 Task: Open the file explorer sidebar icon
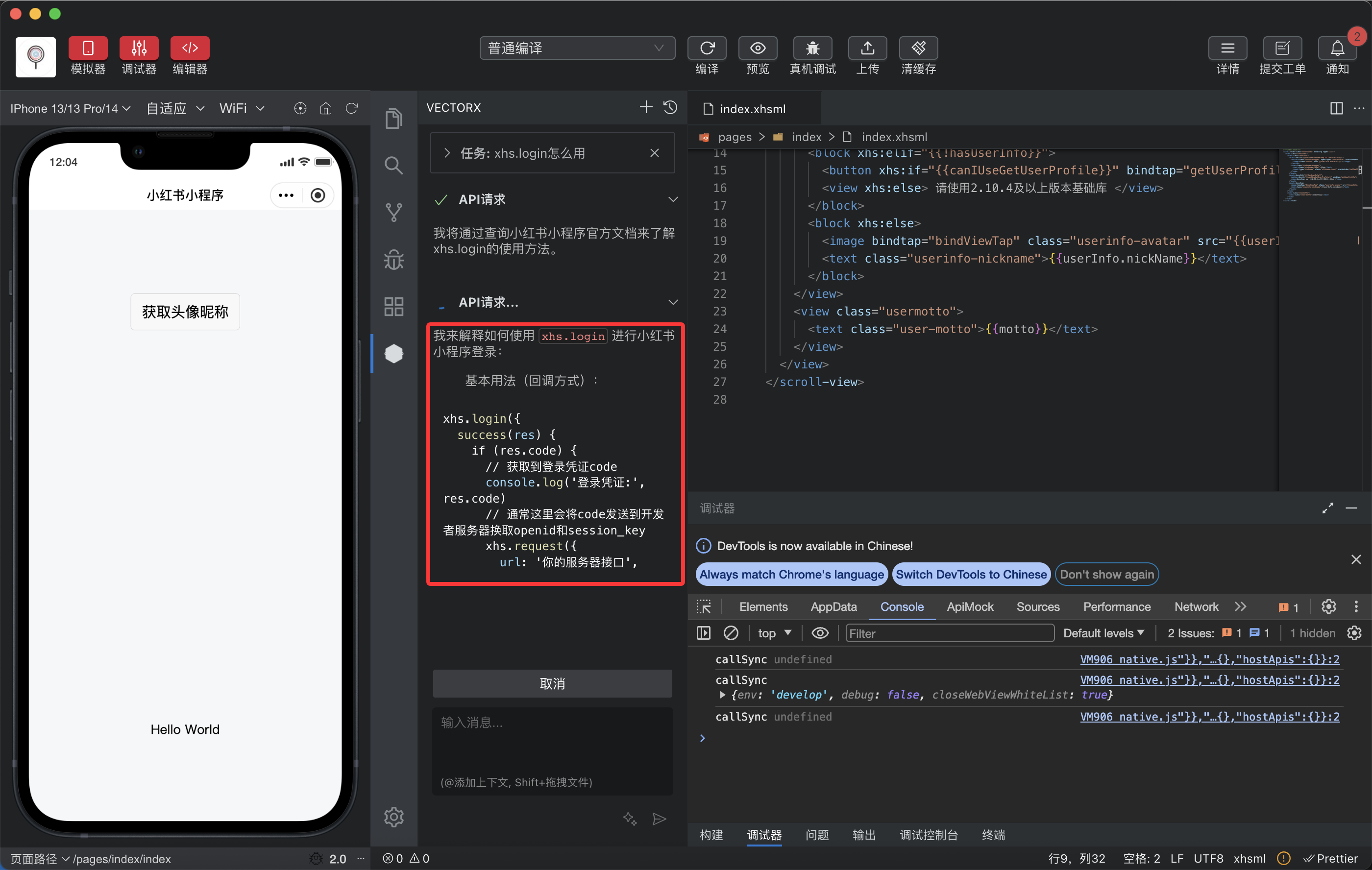[393, 119]
